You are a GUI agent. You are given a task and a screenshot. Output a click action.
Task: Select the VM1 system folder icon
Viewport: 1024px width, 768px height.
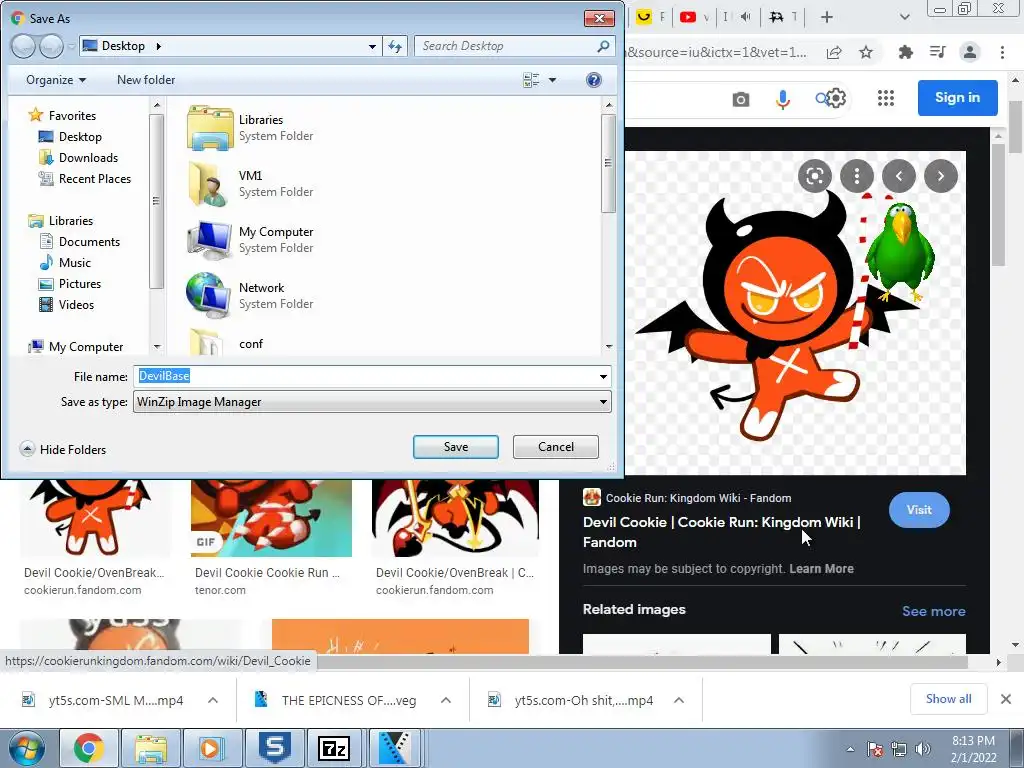click(x=210, y=184)
